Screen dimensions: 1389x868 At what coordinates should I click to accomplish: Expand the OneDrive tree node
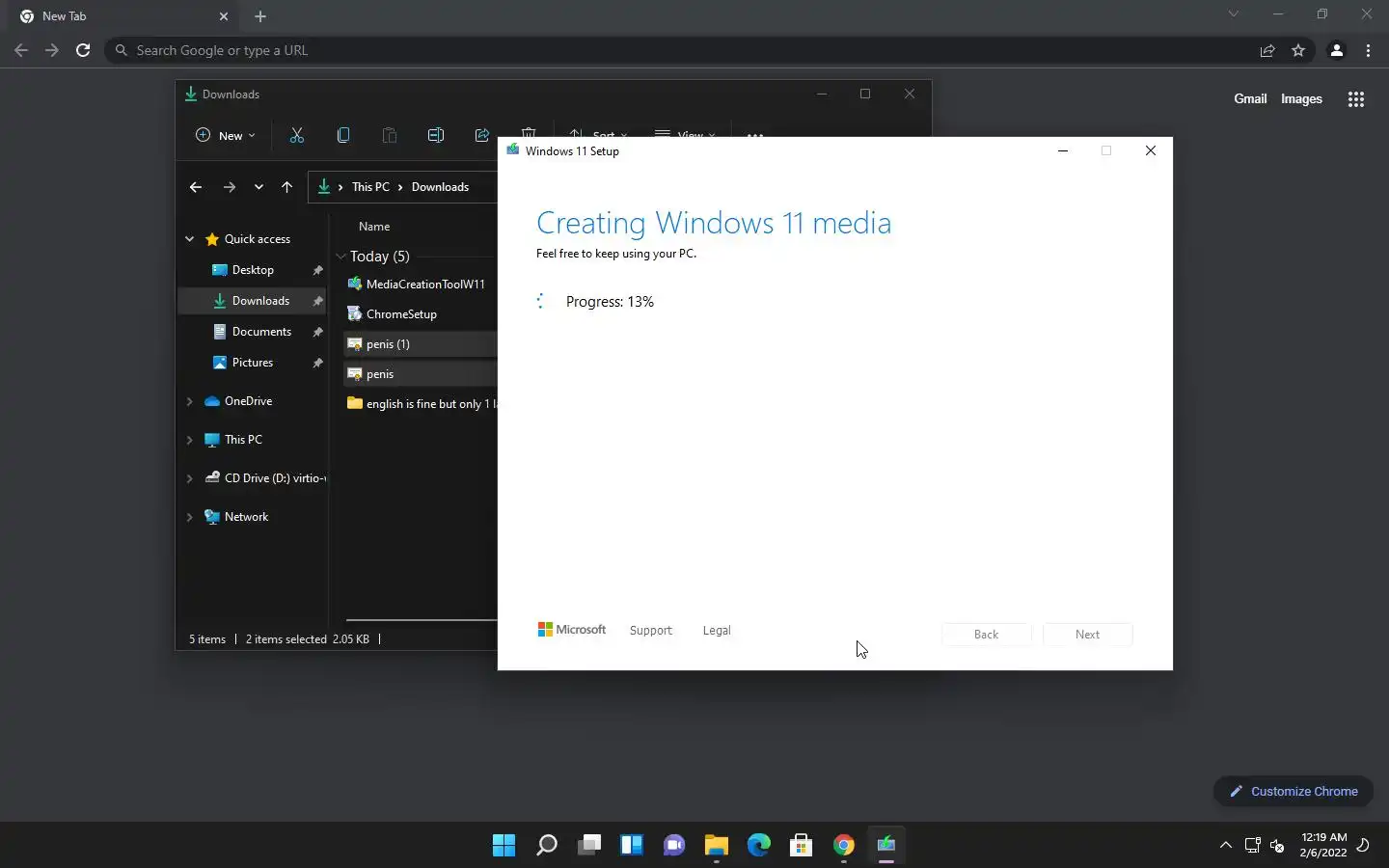click(190, 401)
